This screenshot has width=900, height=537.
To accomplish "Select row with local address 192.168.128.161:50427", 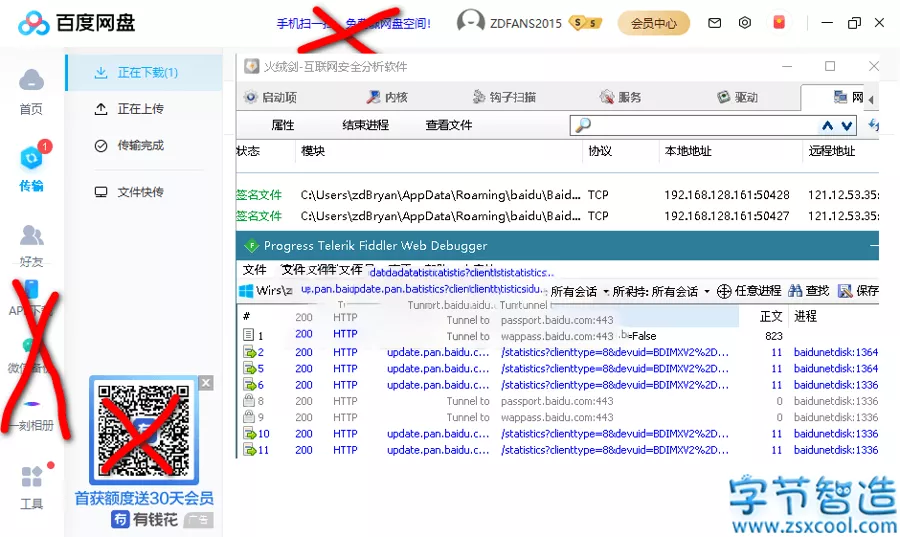I will point(557,216).
